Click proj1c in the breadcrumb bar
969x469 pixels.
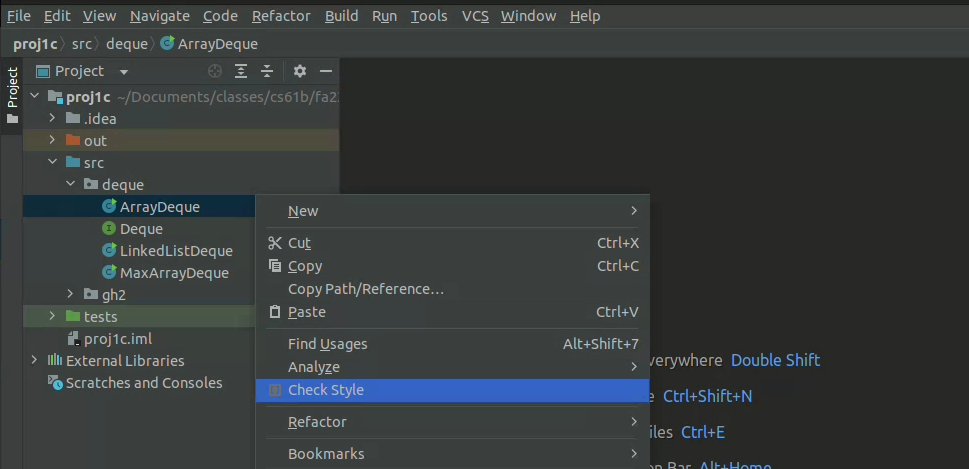click(35, 44)
